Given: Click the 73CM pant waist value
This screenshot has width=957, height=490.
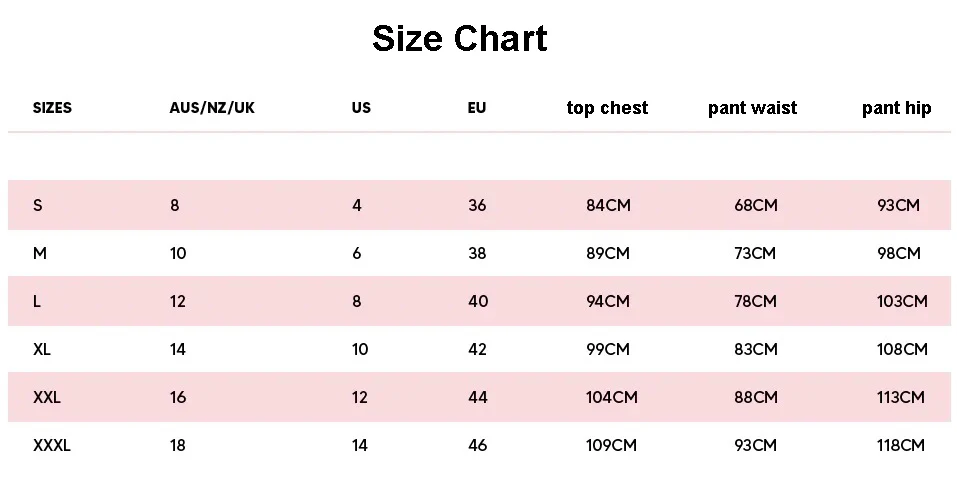Looking at the screenshot, I should (x=755, y=254).
